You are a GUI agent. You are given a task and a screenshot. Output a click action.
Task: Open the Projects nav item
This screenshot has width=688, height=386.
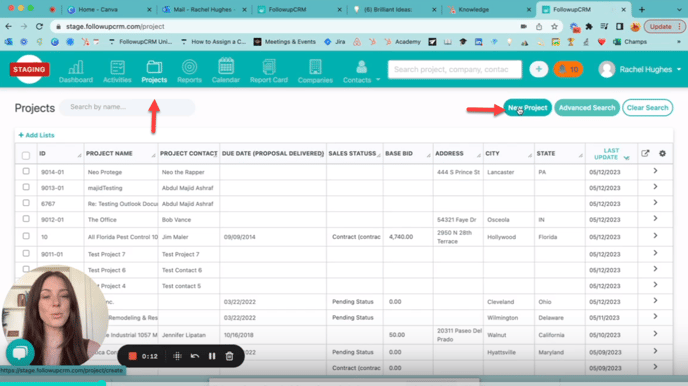click(154, 71)
